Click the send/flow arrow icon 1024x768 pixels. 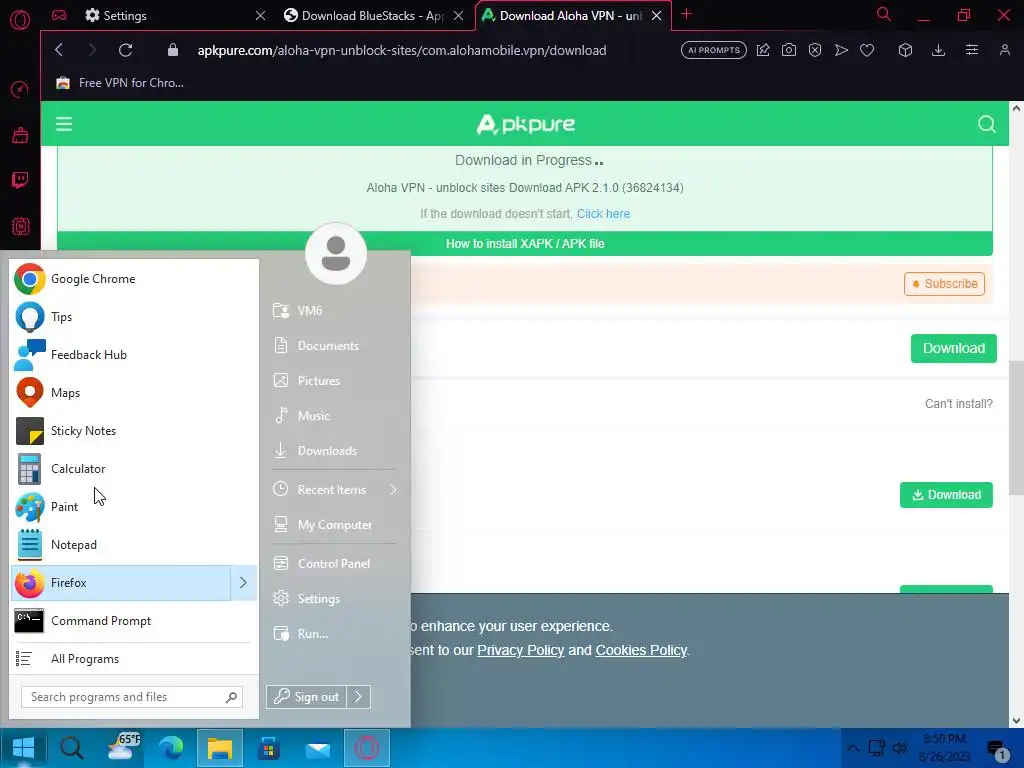(x=841, y=50)
